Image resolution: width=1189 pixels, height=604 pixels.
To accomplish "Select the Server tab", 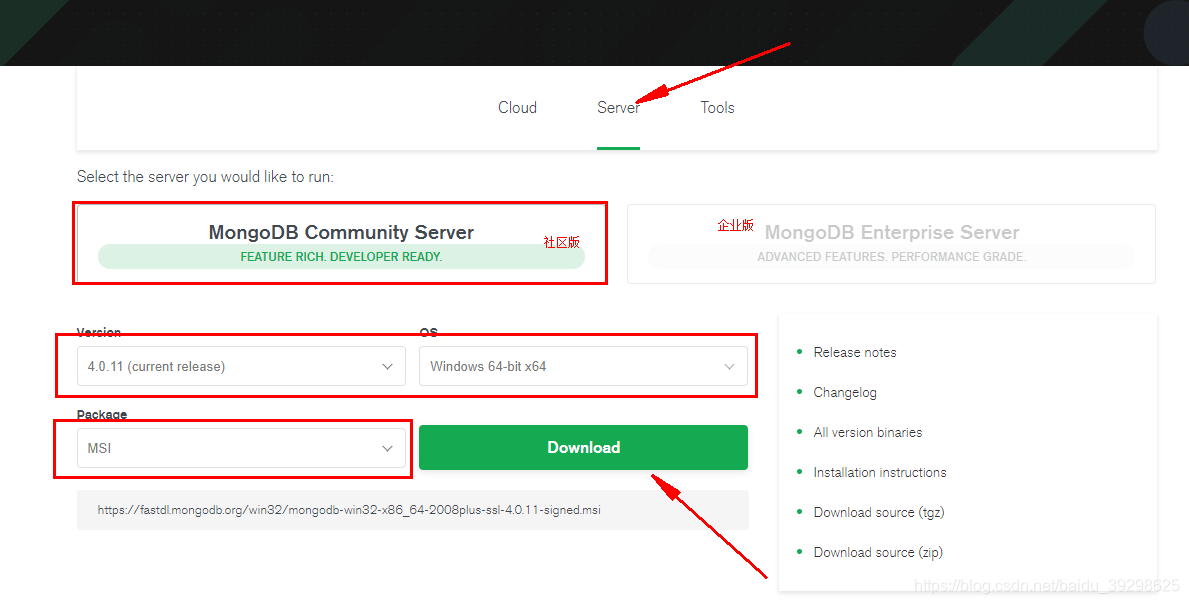I will (x=618, y=108).
